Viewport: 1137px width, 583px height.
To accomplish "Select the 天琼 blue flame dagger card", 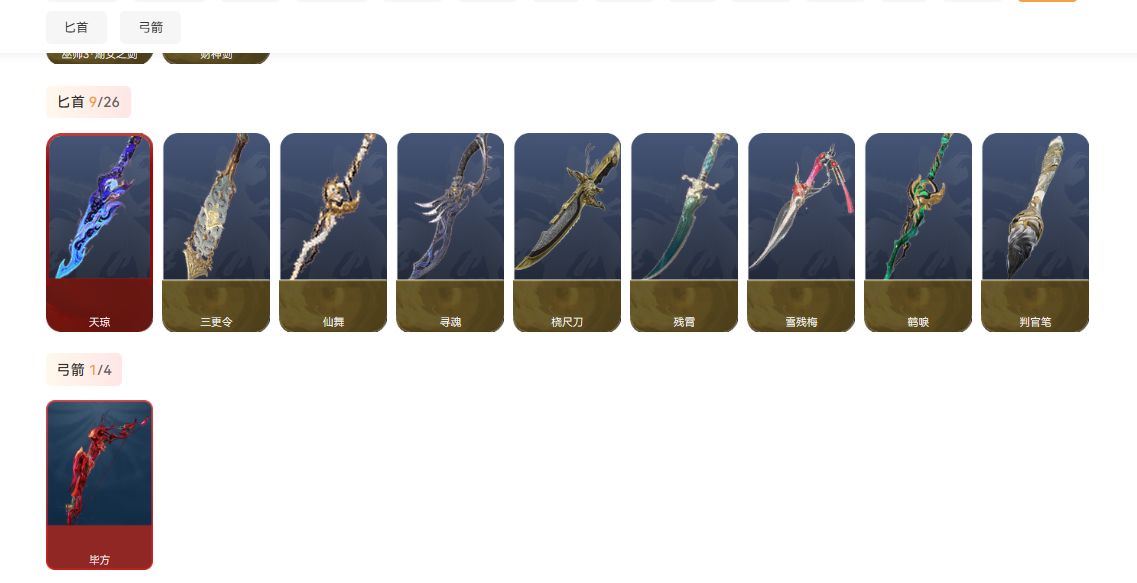I will pyautogui.click(x=99, y=232).
